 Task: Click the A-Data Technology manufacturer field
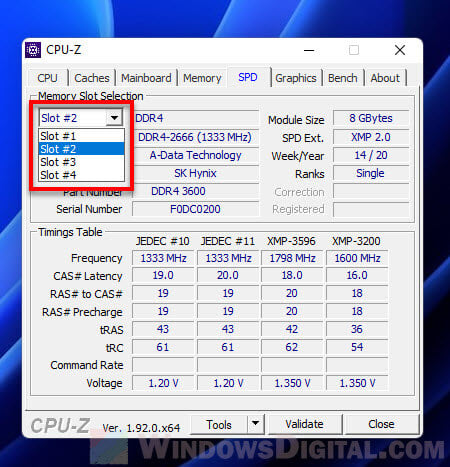pos(196,155)
